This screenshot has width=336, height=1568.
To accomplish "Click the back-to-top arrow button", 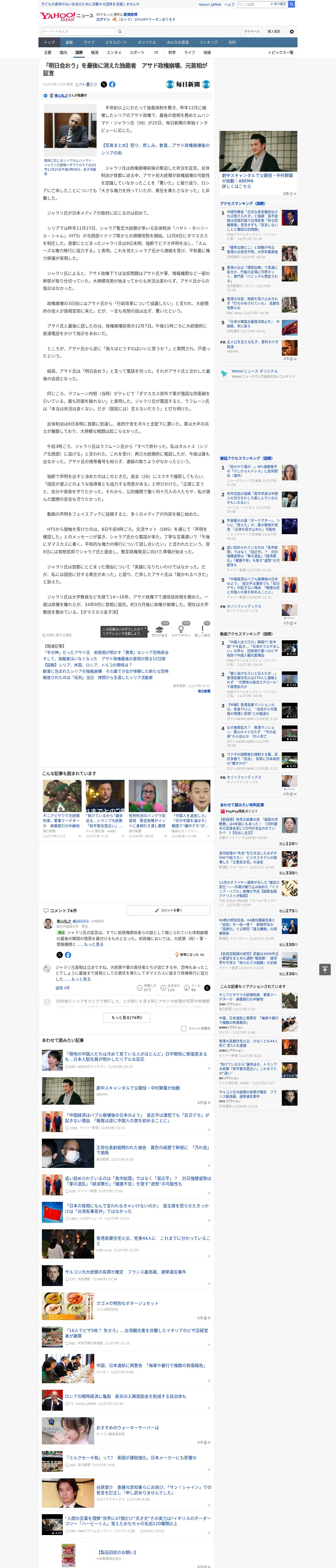I will click(325, 969).
